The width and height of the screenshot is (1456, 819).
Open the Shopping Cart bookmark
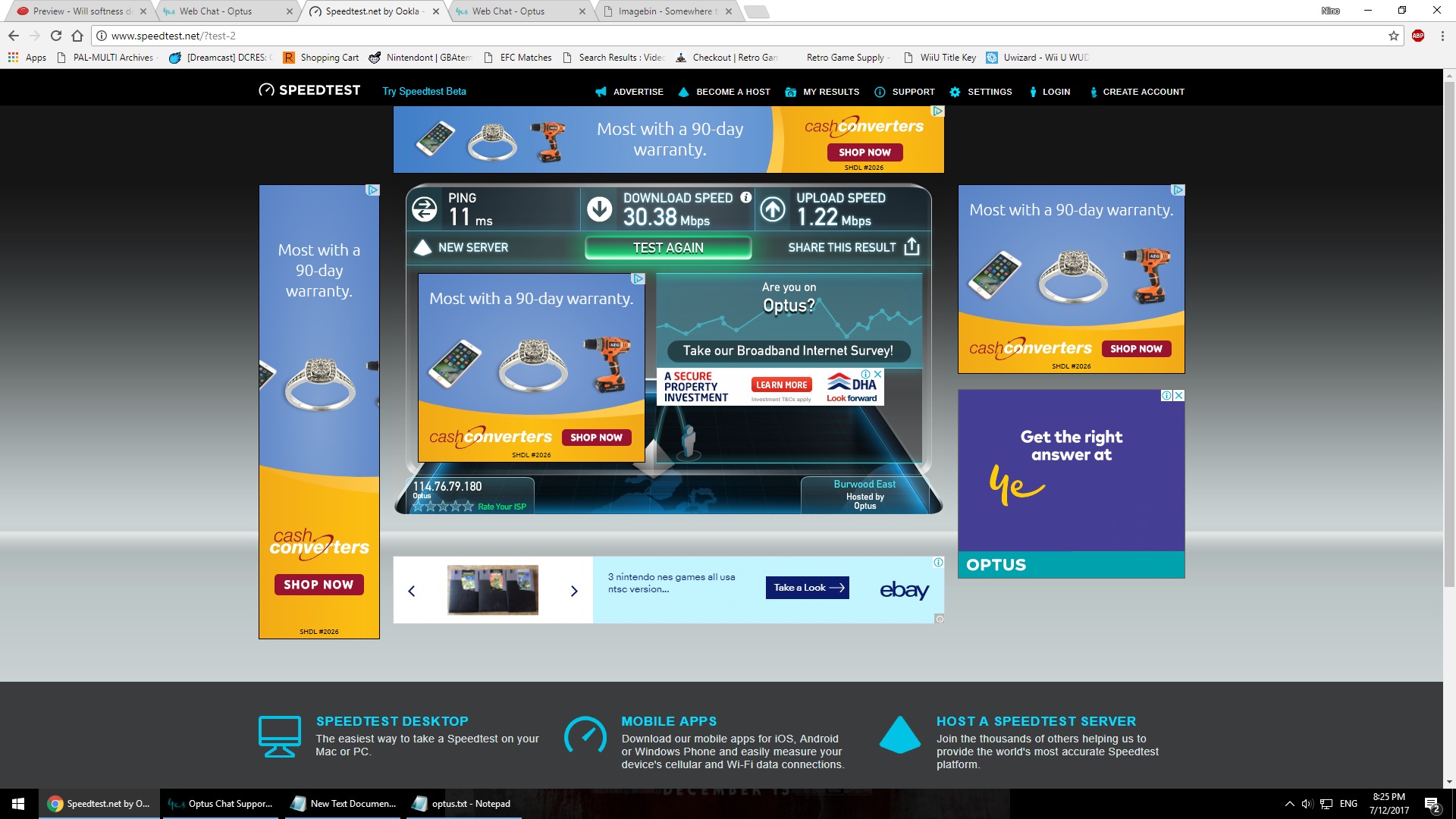[321, 57]
